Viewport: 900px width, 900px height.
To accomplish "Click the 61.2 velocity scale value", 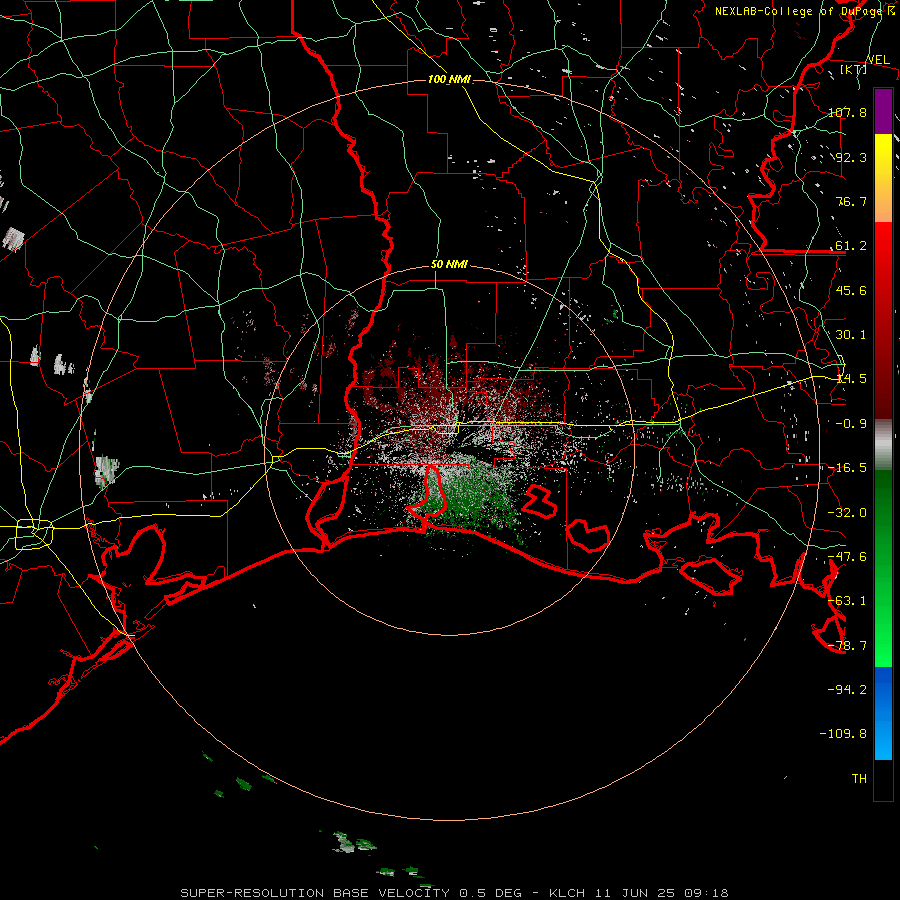I will click(851, 246).
